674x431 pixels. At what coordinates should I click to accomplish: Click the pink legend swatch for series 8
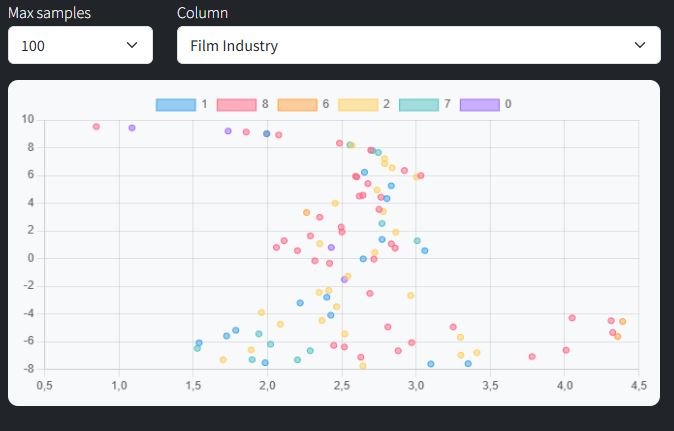(x=235, y=104)
